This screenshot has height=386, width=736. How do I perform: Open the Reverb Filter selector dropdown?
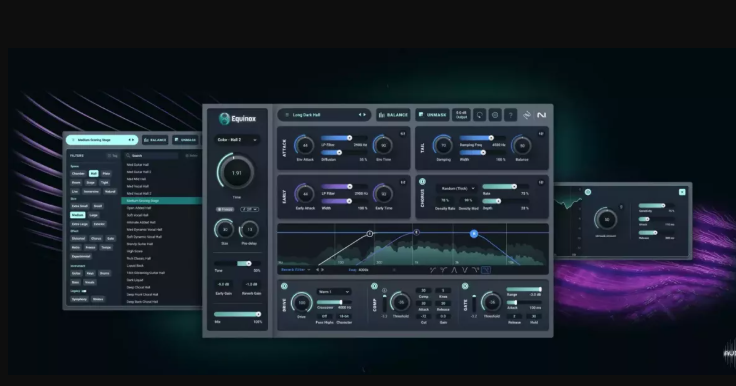click(x=296, y=270)
